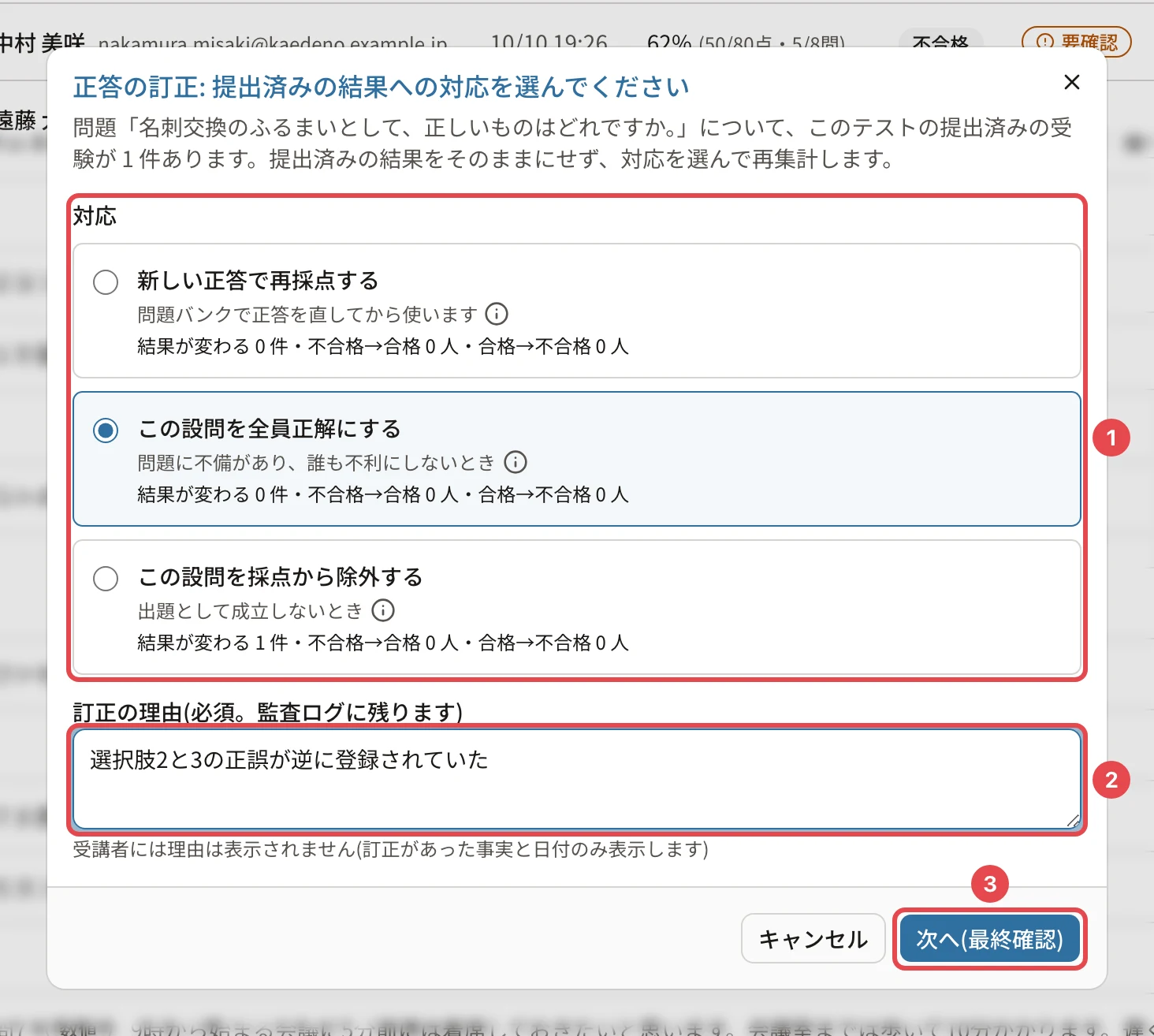This screenshot has height=1036, width=1154.
Task: Click the 次へ(最終確認) button
Action: coord(989,938)
